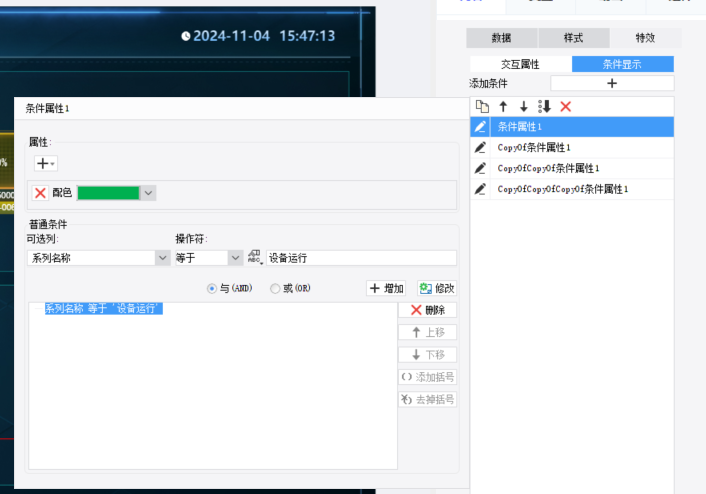The width and height of the screenshot is (706, 494).
Task: Move selected condition down with arrow icon
Action: (524, 107)
